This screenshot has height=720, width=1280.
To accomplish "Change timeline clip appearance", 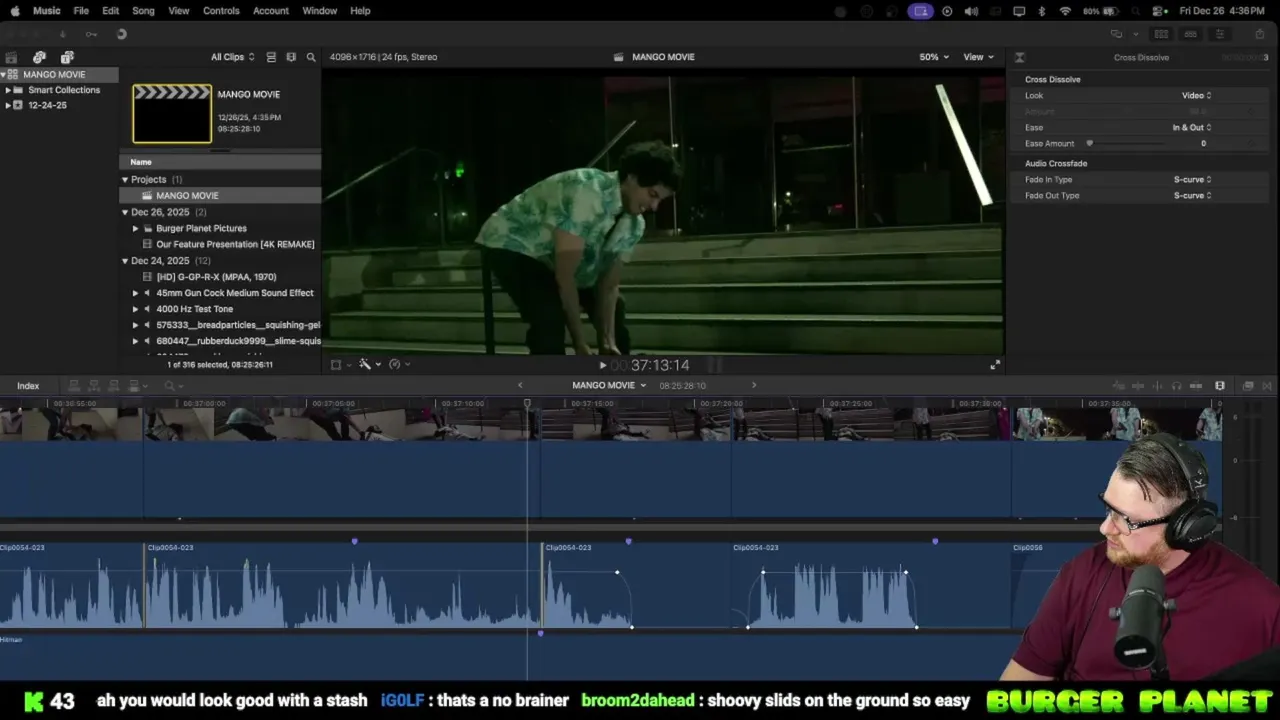I will coord(1220,386).
